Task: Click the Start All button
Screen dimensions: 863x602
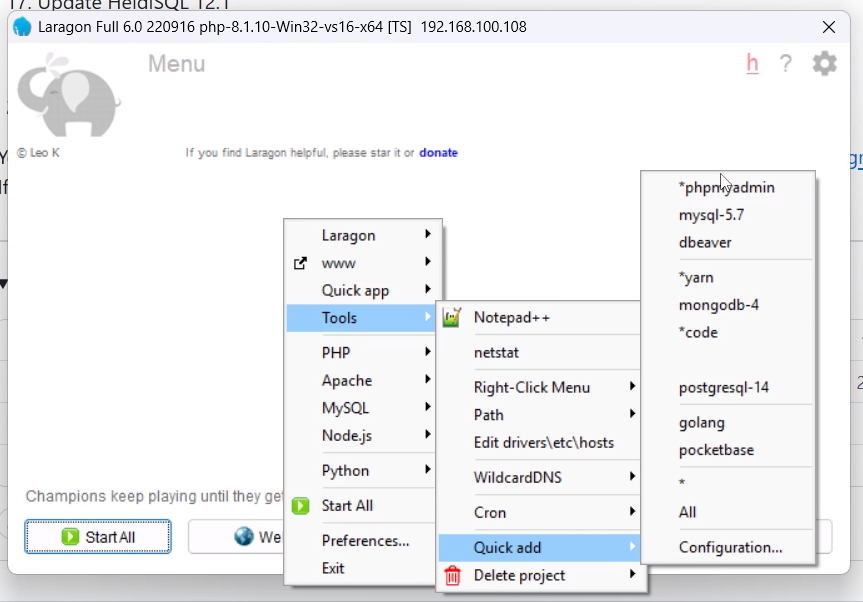Action: [x=98, y=537]
